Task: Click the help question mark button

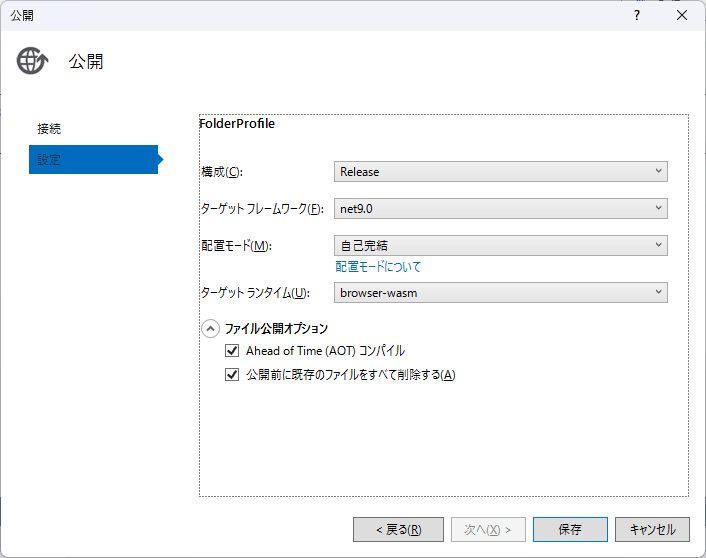Action: pos(637,15)
